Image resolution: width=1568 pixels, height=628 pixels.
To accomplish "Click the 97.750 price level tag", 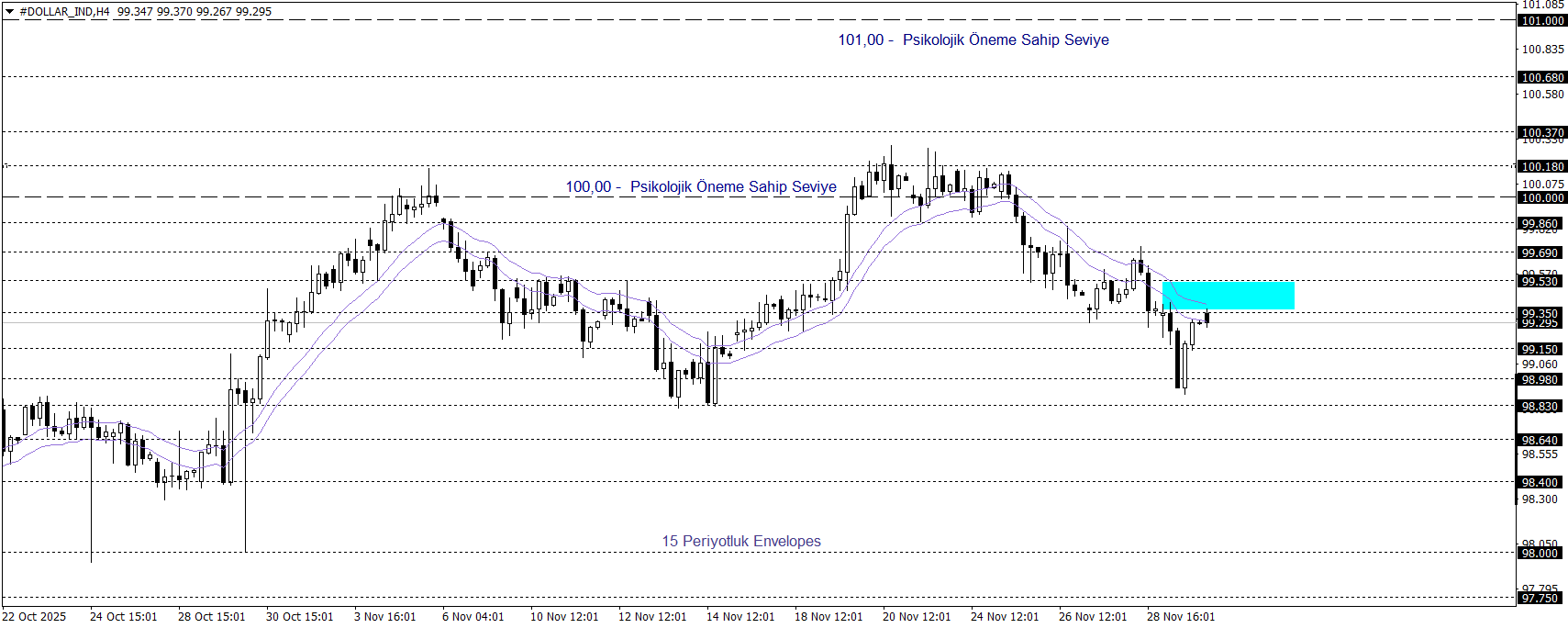I will (1540, 598).
